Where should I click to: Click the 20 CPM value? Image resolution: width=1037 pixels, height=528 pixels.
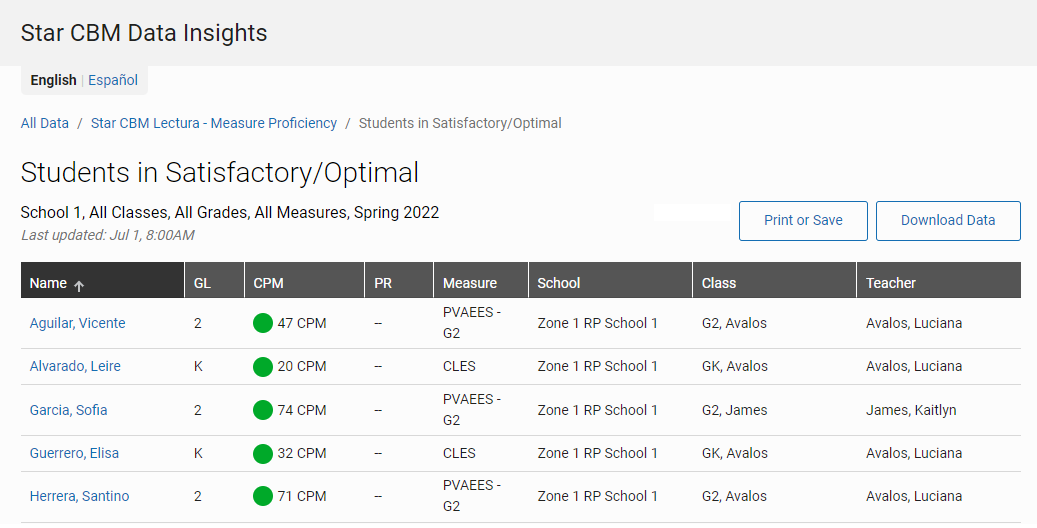302,366
